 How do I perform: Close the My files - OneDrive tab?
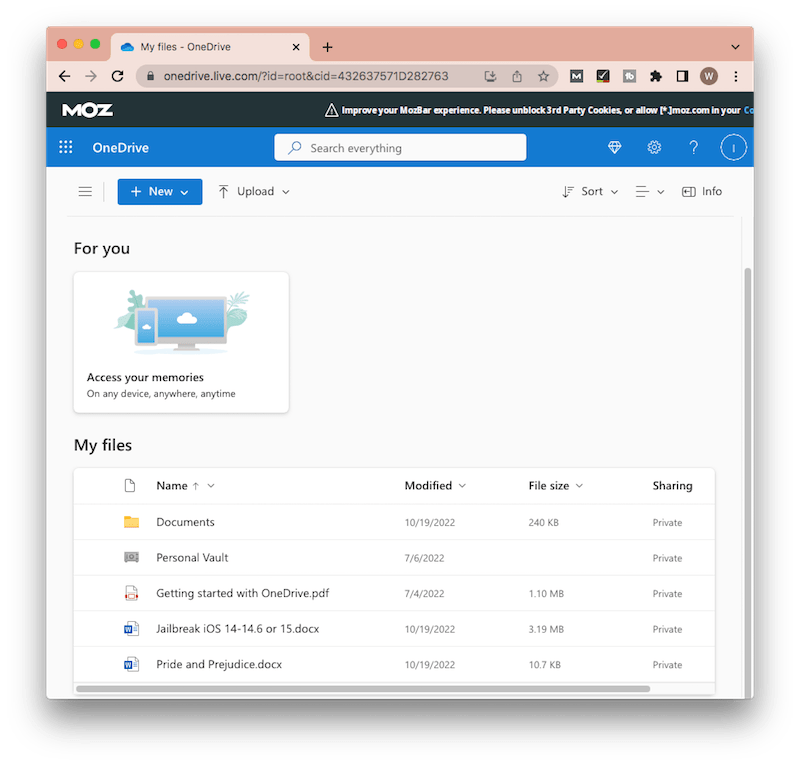[296, 47]
